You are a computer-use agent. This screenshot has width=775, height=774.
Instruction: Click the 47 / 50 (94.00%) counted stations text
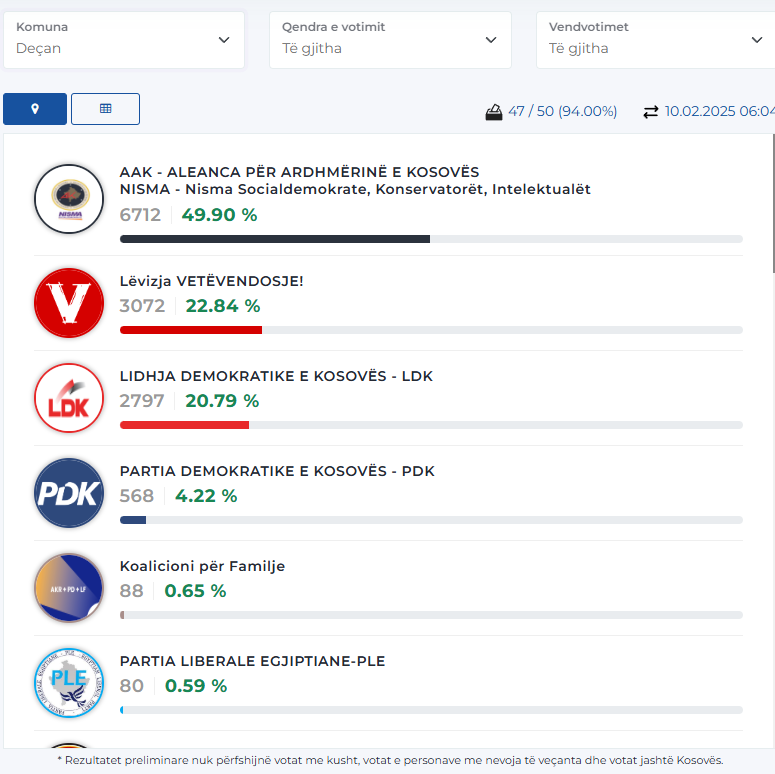pos(562,112)
